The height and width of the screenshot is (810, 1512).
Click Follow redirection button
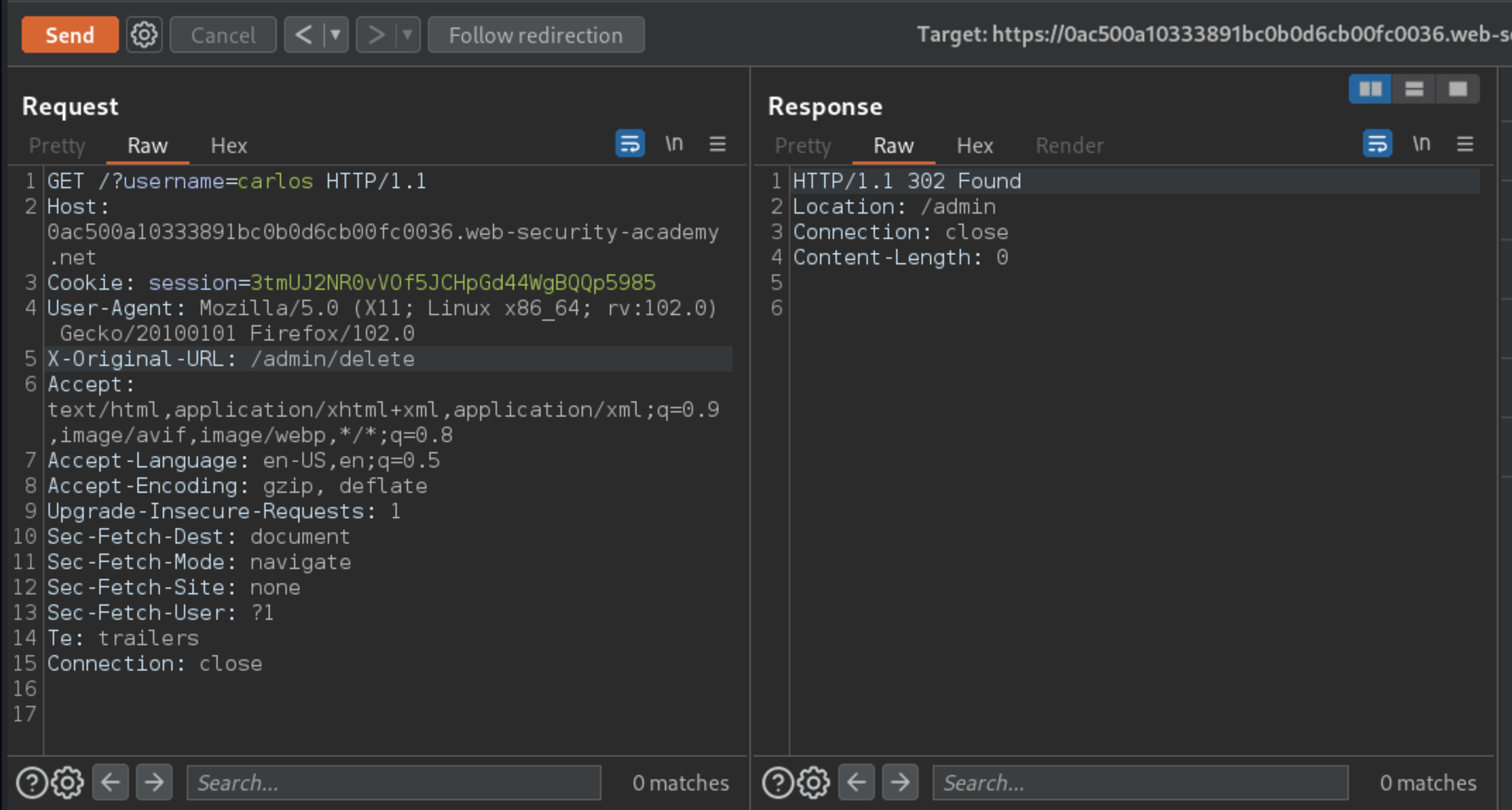[x=536, y=35]
